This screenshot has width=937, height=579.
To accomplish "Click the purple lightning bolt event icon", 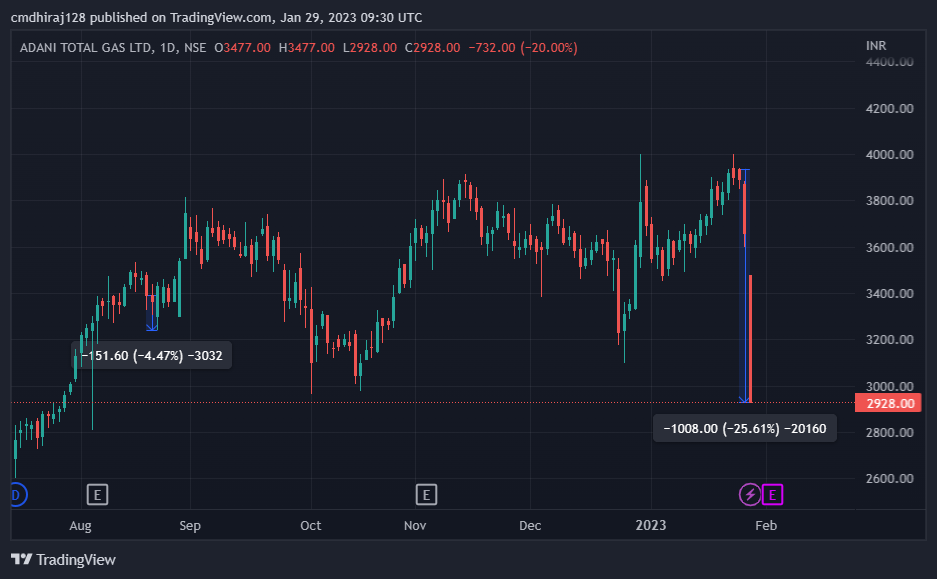I will click(x=750, y=495).
